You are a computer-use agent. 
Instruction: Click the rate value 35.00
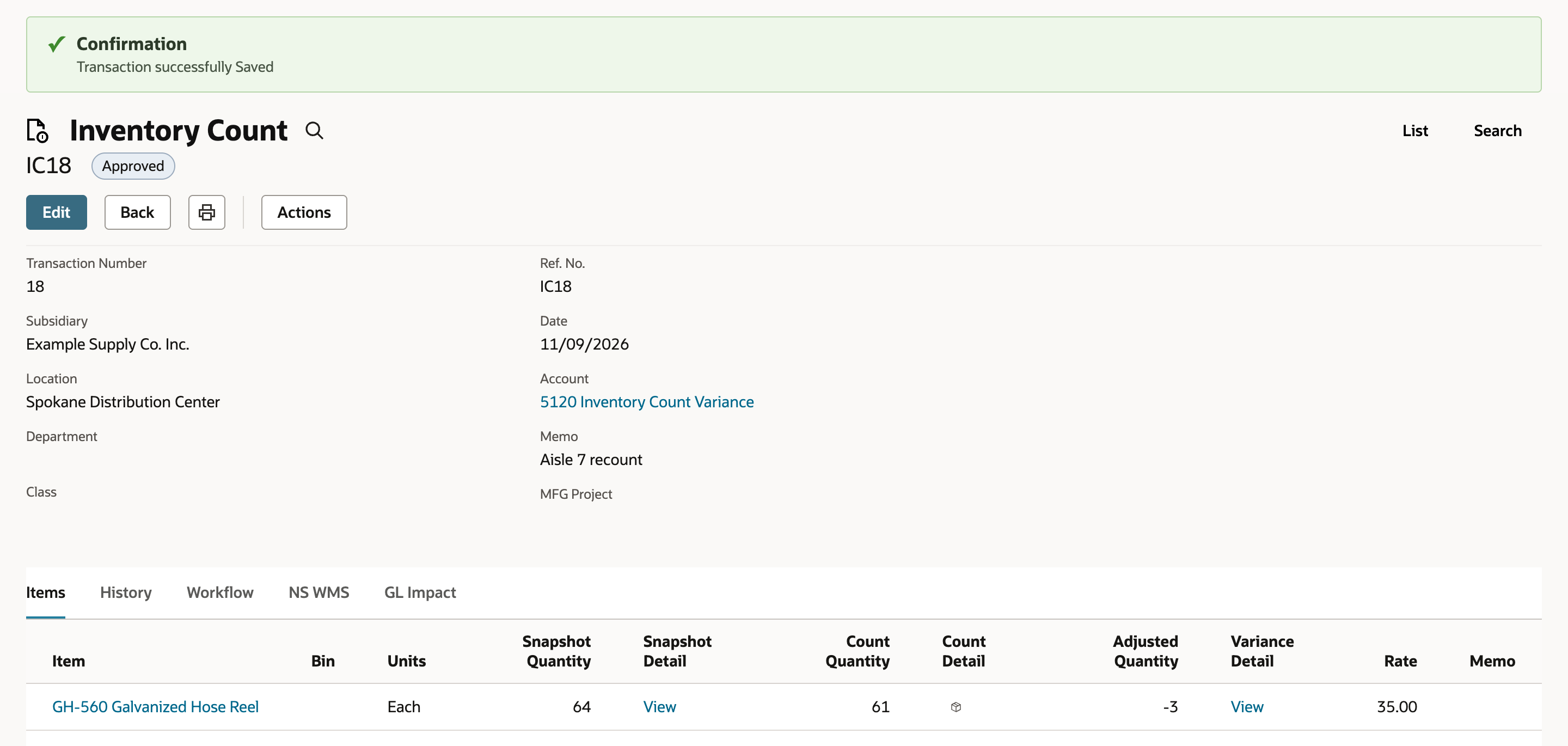1397,706
